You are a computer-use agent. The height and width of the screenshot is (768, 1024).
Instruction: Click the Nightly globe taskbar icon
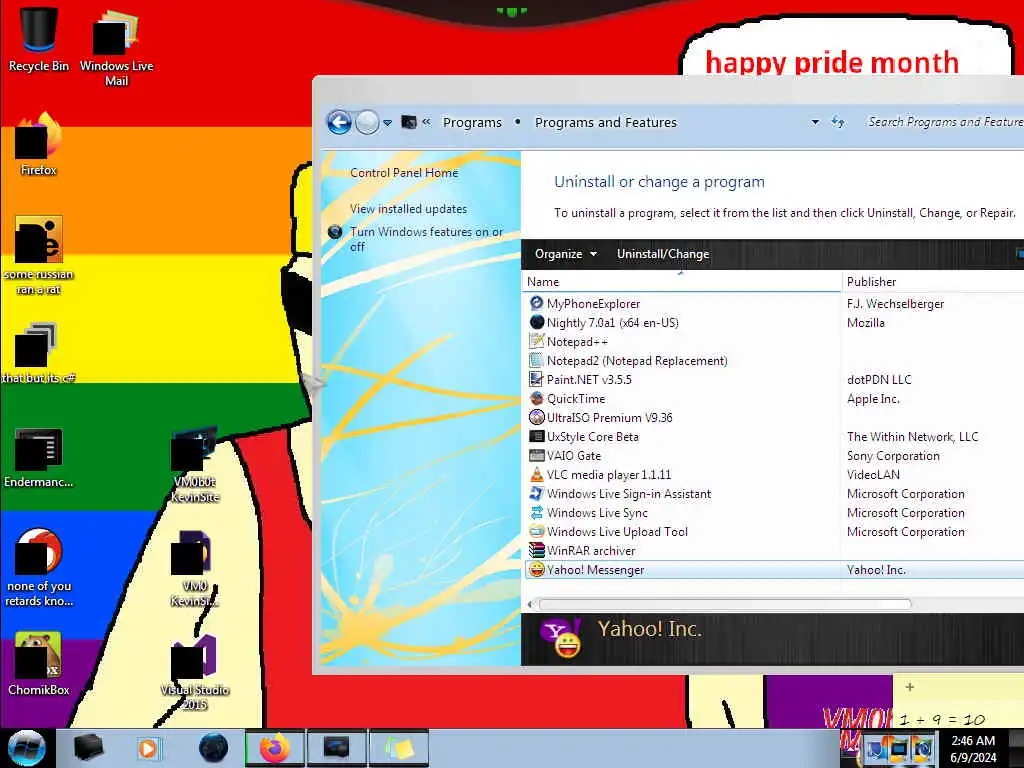(213, 748)
